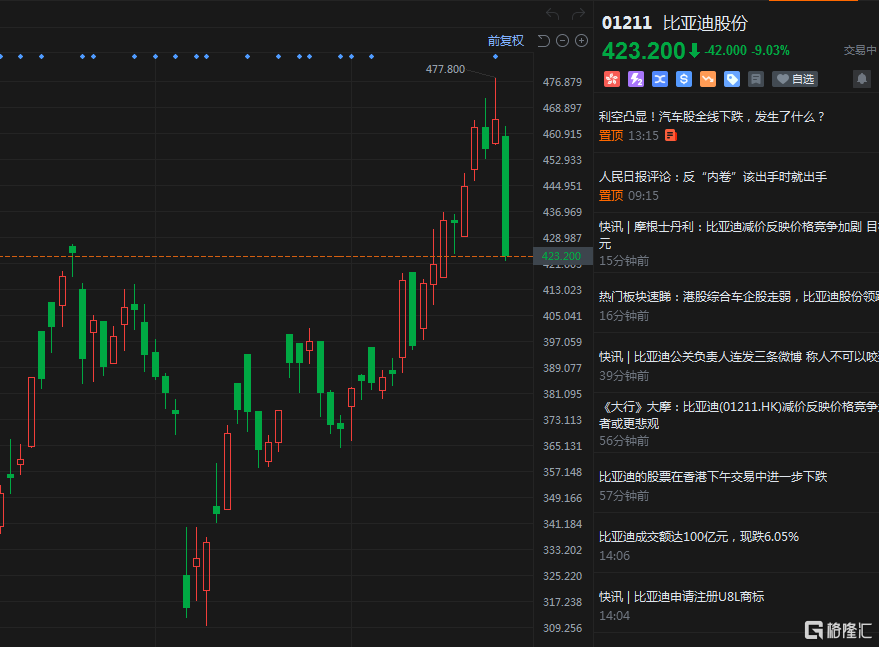Viewport: 879px width, 647px height.
Task: Open pinned news 利空凸显！汽车股全线下跌
Action: [712, 117]
